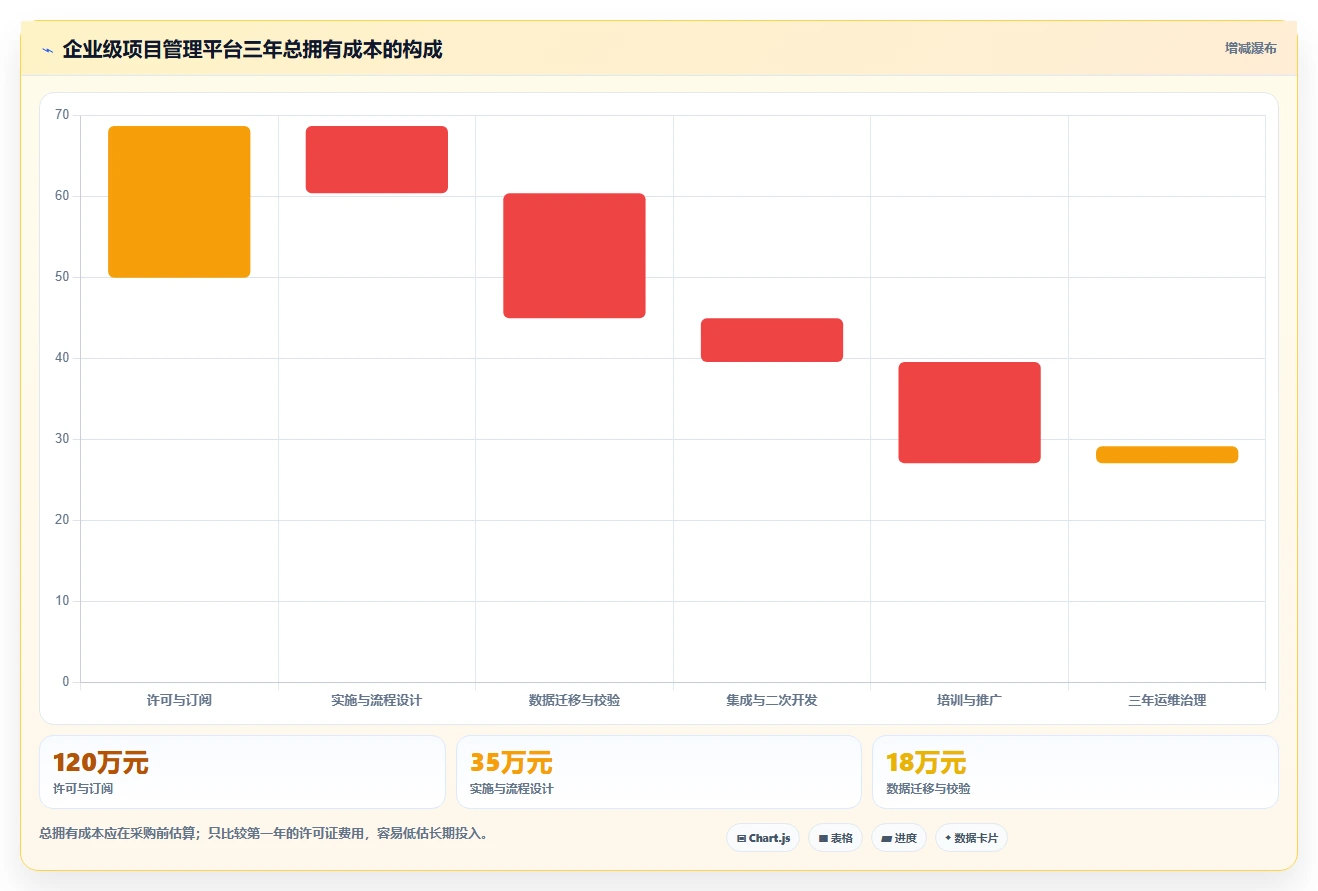Open the 120万元 许可与订阅 data card
The width and height of the screenshot is (1318, 891).
[x=242, y=772]
